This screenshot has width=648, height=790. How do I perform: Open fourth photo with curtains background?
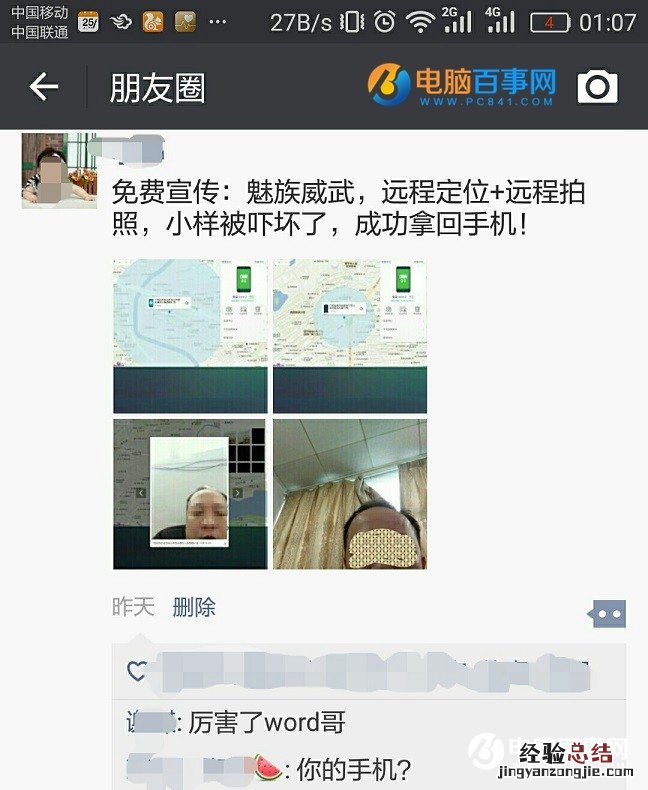(350, 494)
